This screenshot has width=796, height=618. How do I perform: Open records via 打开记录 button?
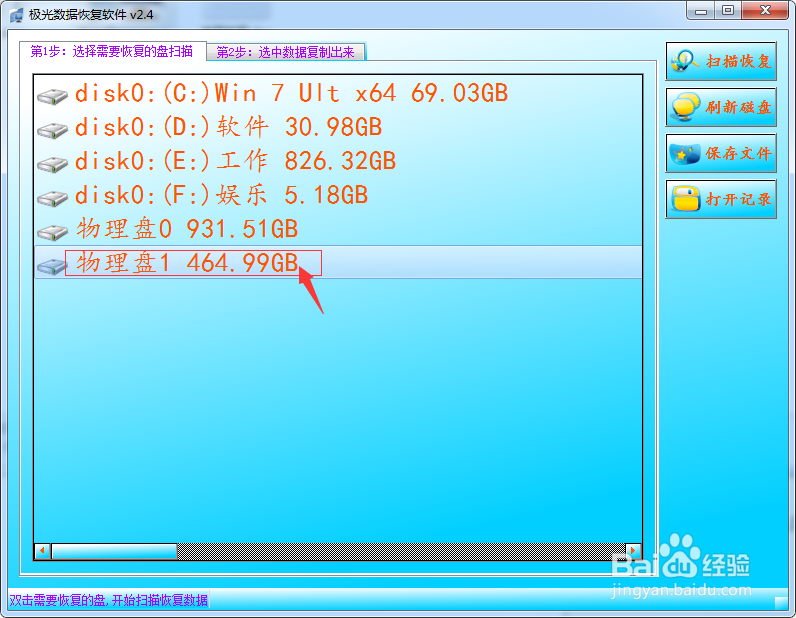721,199
